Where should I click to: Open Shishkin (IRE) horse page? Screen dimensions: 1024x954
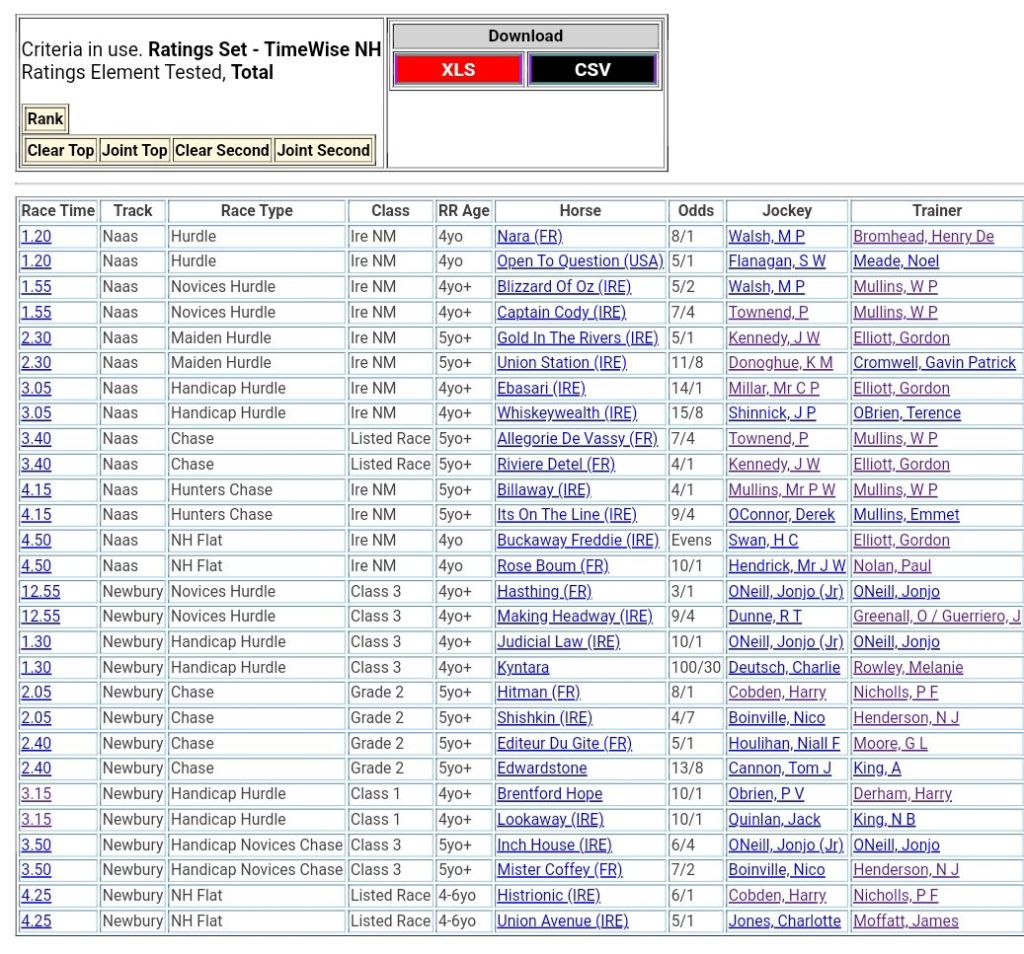[544, 717]
